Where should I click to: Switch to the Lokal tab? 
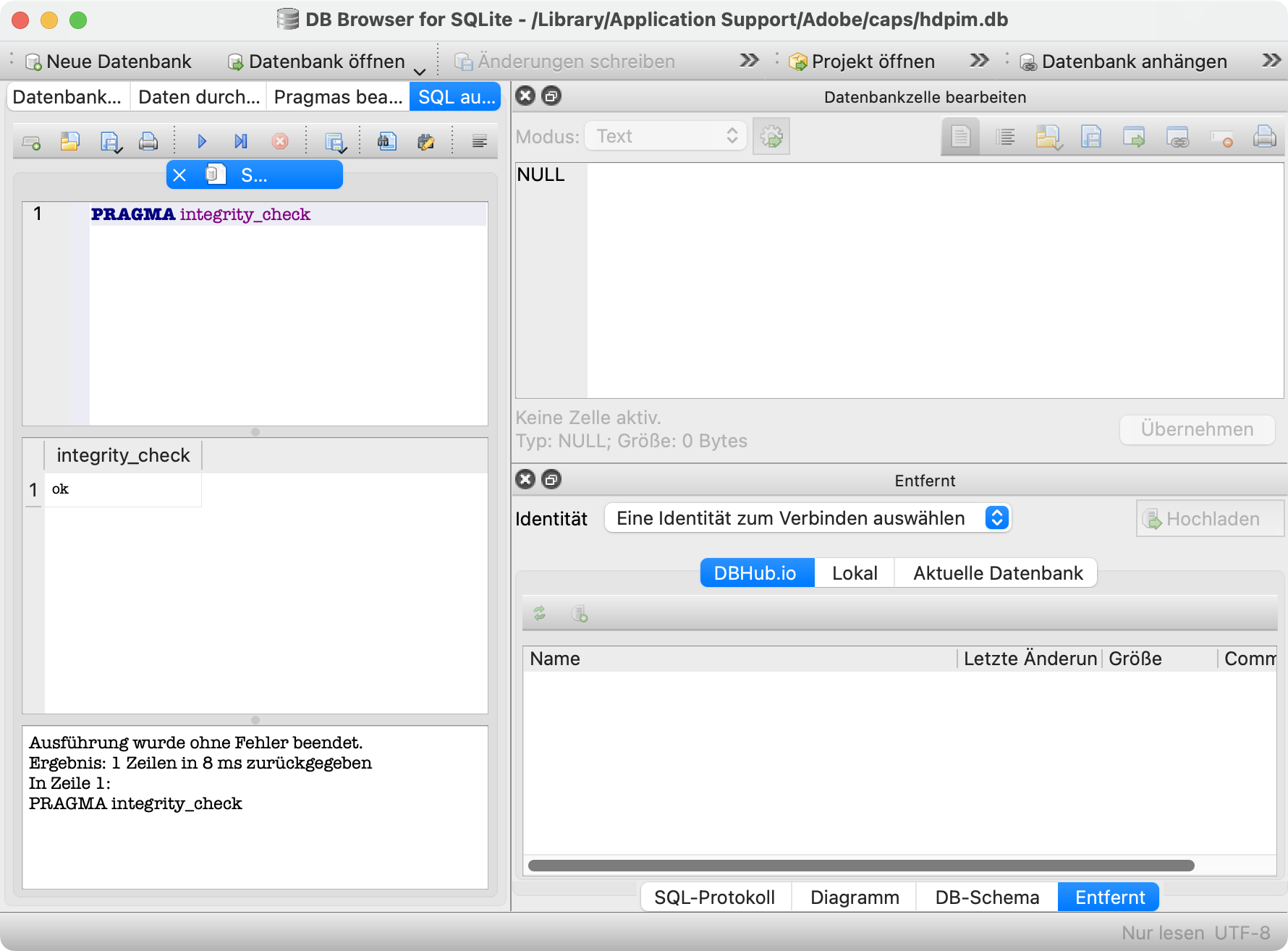(854, 572)
